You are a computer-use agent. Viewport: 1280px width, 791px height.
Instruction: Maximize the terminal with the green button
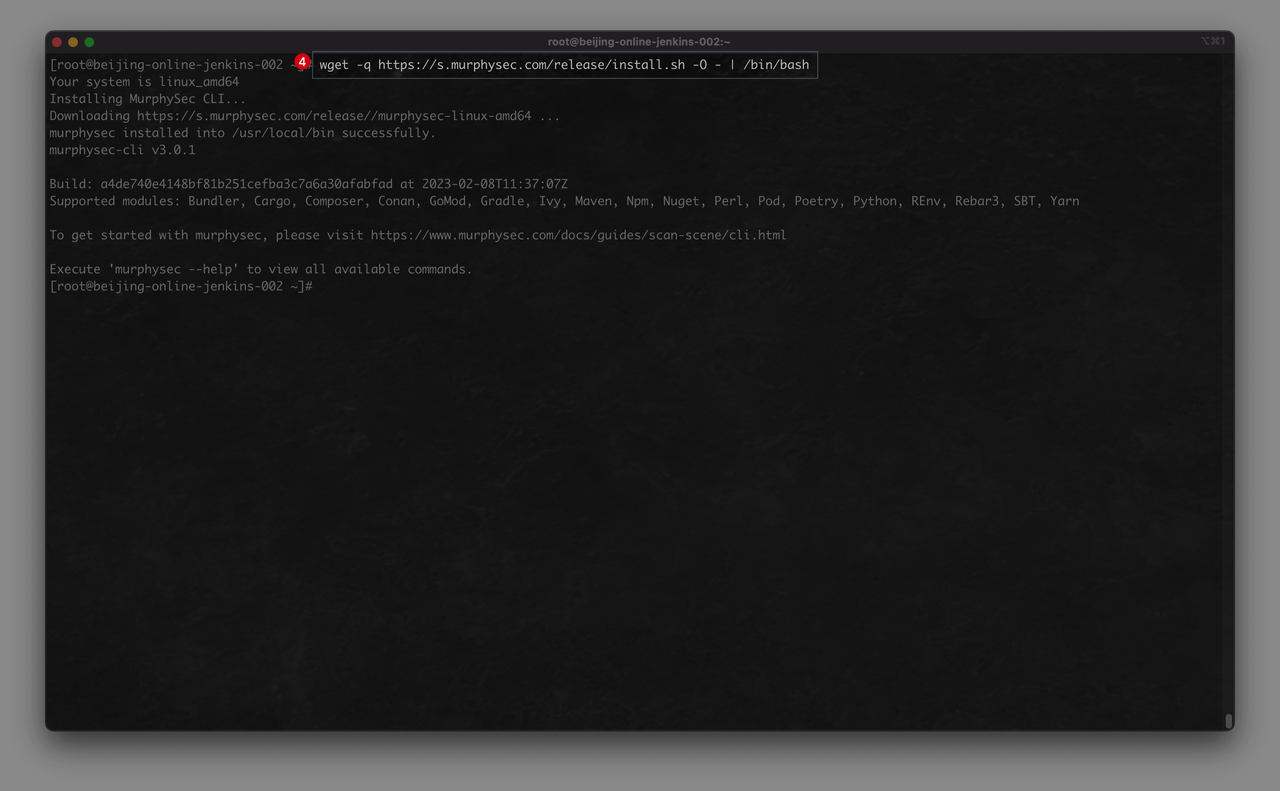coord(89,42)
